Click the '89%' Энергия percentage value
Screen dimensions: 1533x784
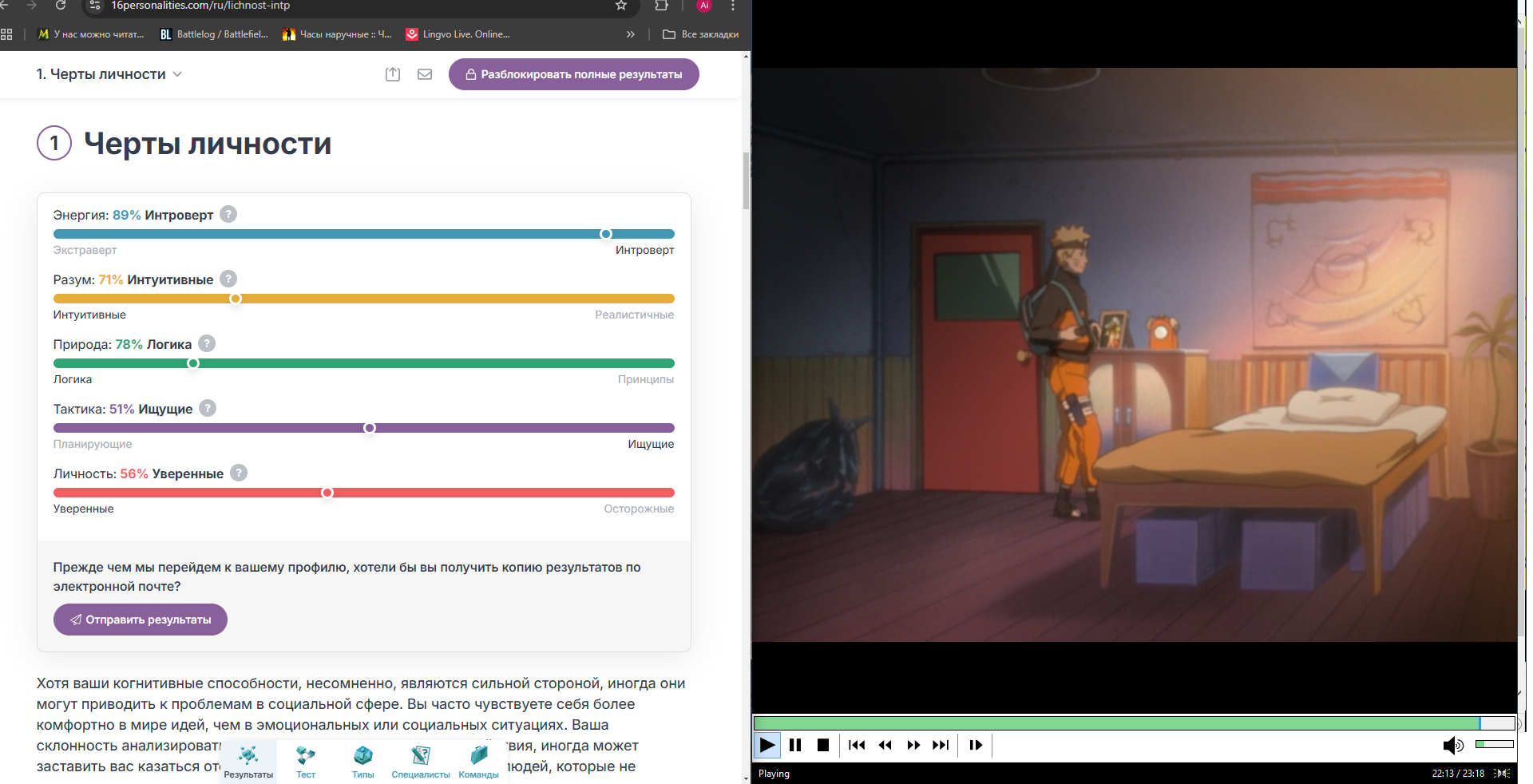(x=126, y=215)
